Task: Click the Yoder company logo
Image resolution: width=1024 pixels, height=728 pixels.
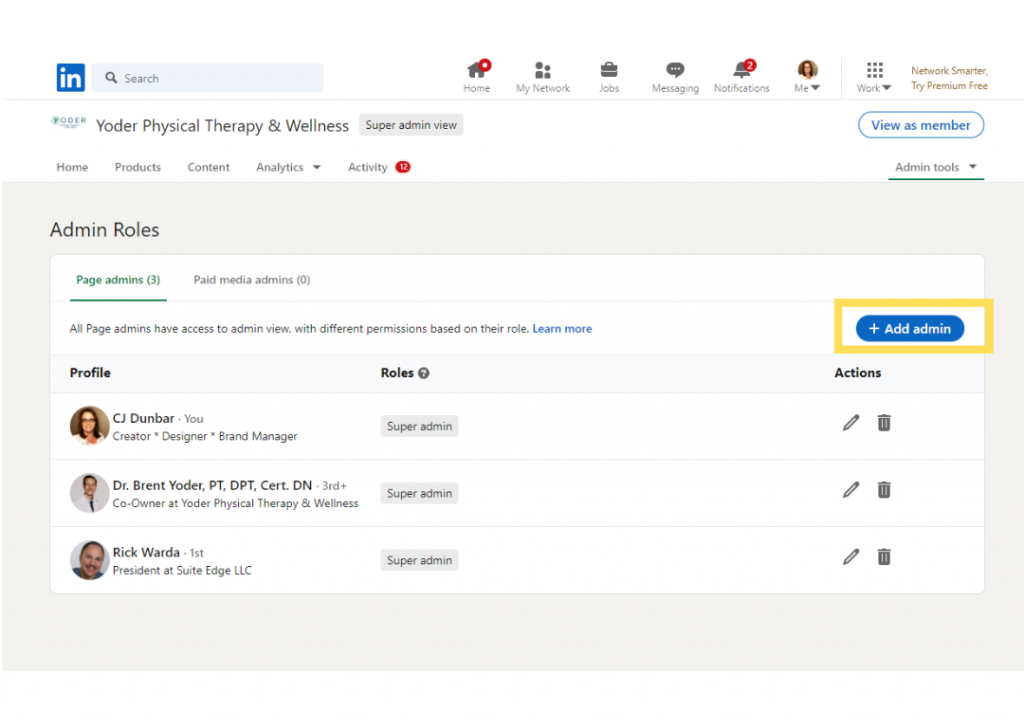Action: point(69,122)
